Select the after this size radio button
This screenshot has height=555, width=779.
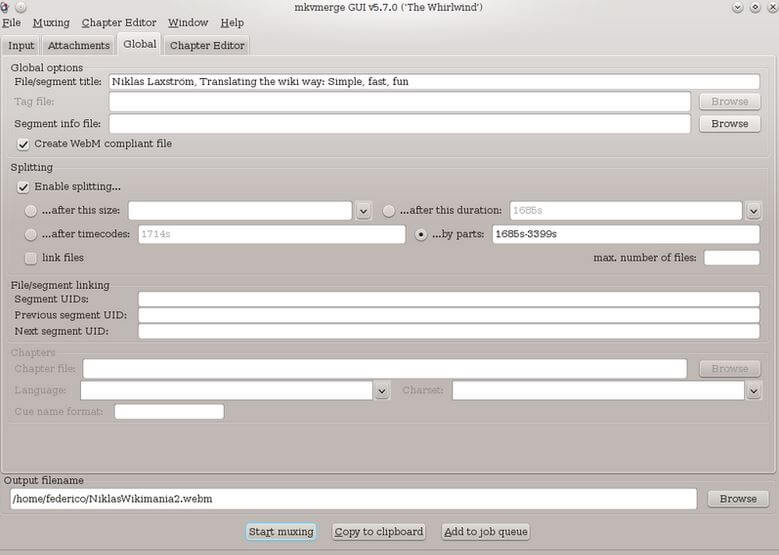[31, 211]
